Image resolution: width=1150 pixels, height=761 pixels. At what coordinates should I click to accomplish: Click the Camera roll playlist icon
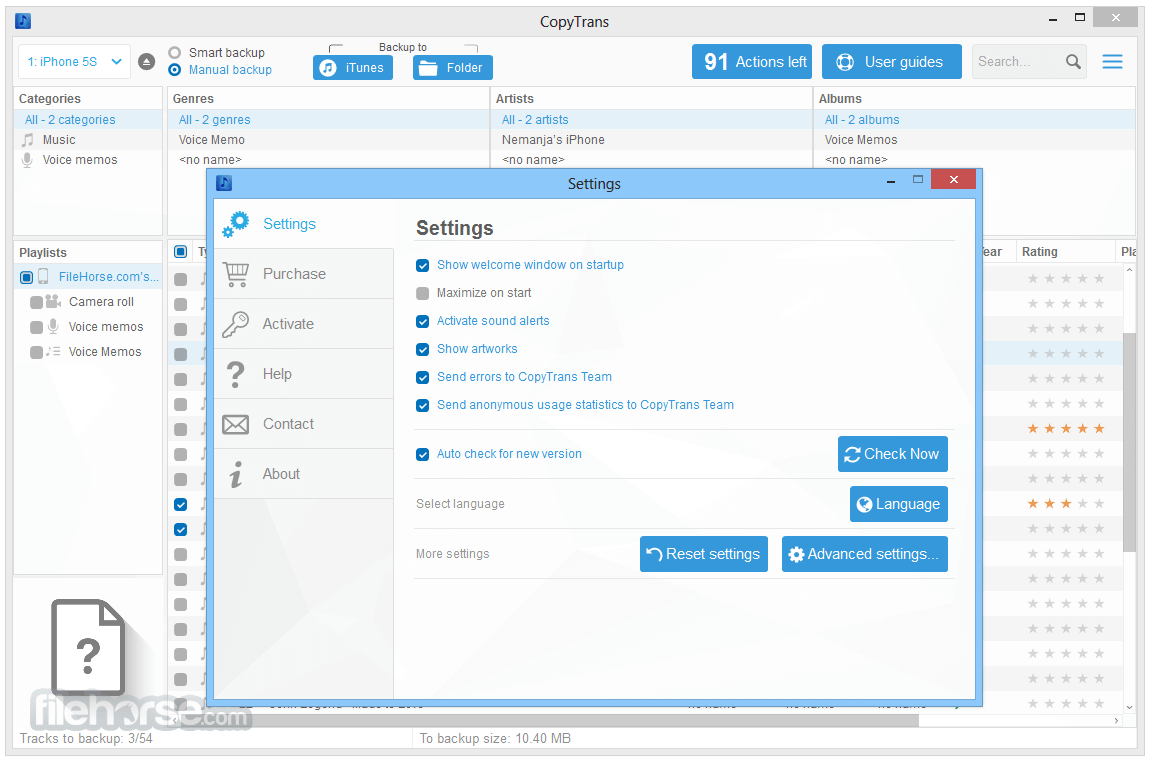click(53, 301)
